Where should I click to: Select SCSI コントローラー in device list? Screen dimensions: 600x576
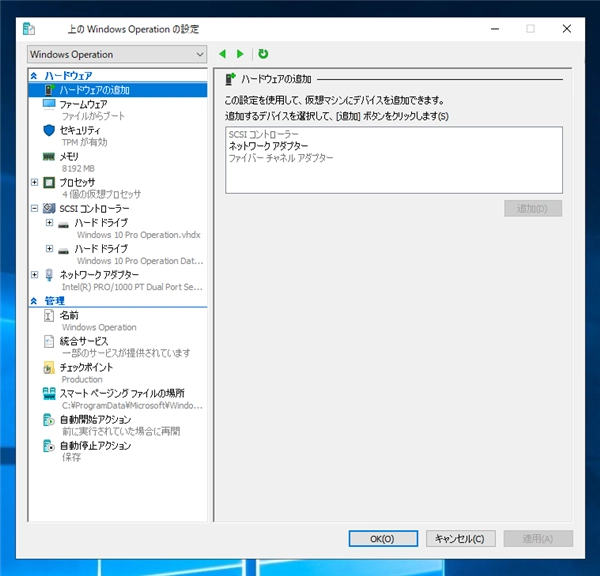pyautogui.click(x=263, y=134)
